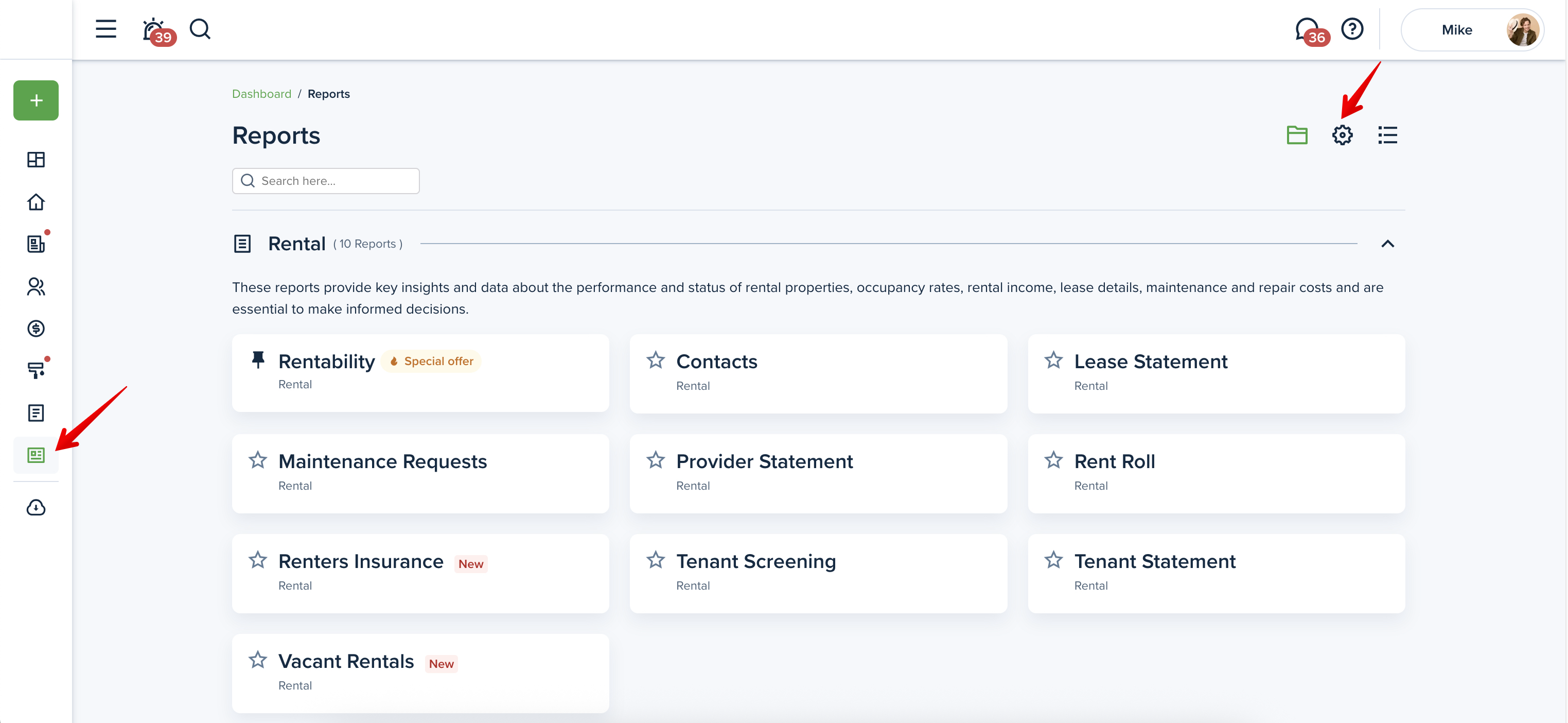Switch to list view icon

(1387, 135)
